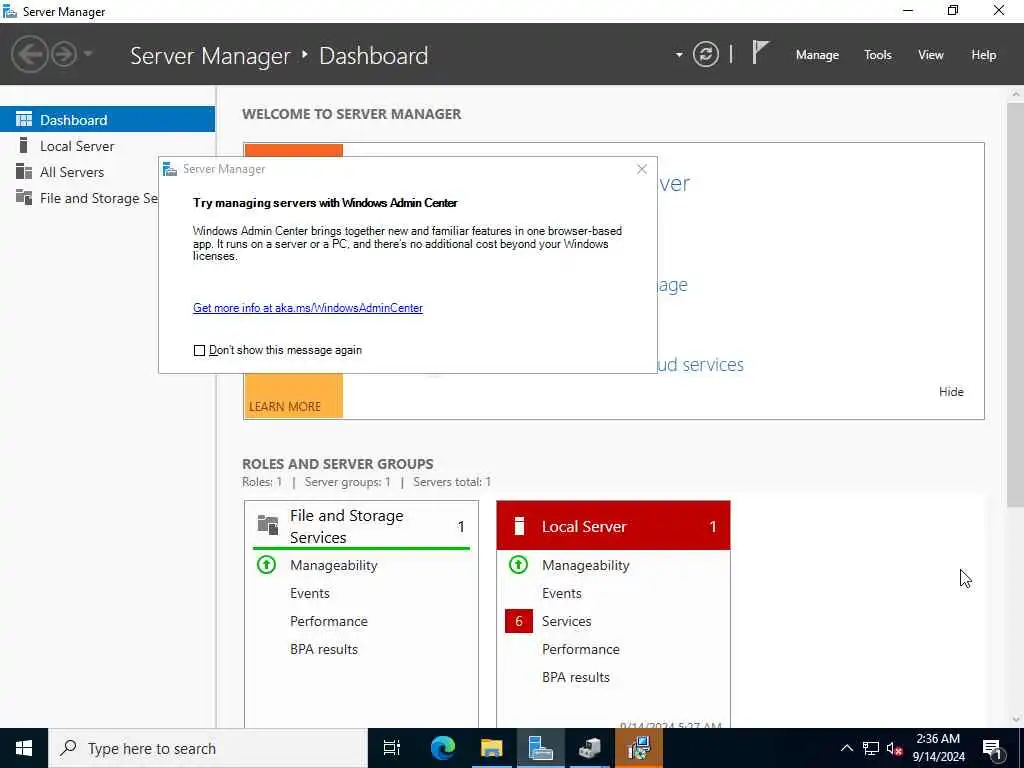Open Events under File and Storage Services
This screenshot has height=768, width=1024.
[310, 593]
